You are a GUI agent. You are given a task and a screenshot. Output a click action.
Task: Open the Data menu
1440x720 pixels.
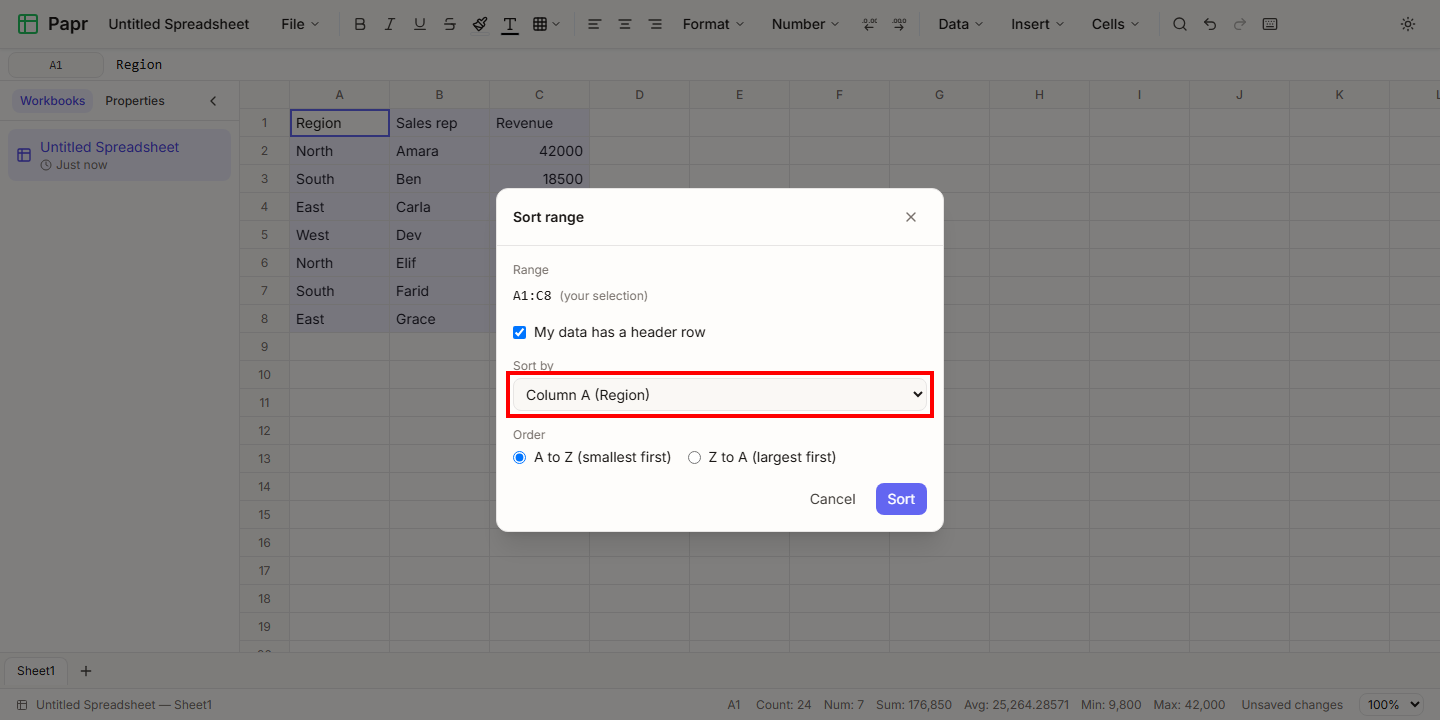(960, 24)
